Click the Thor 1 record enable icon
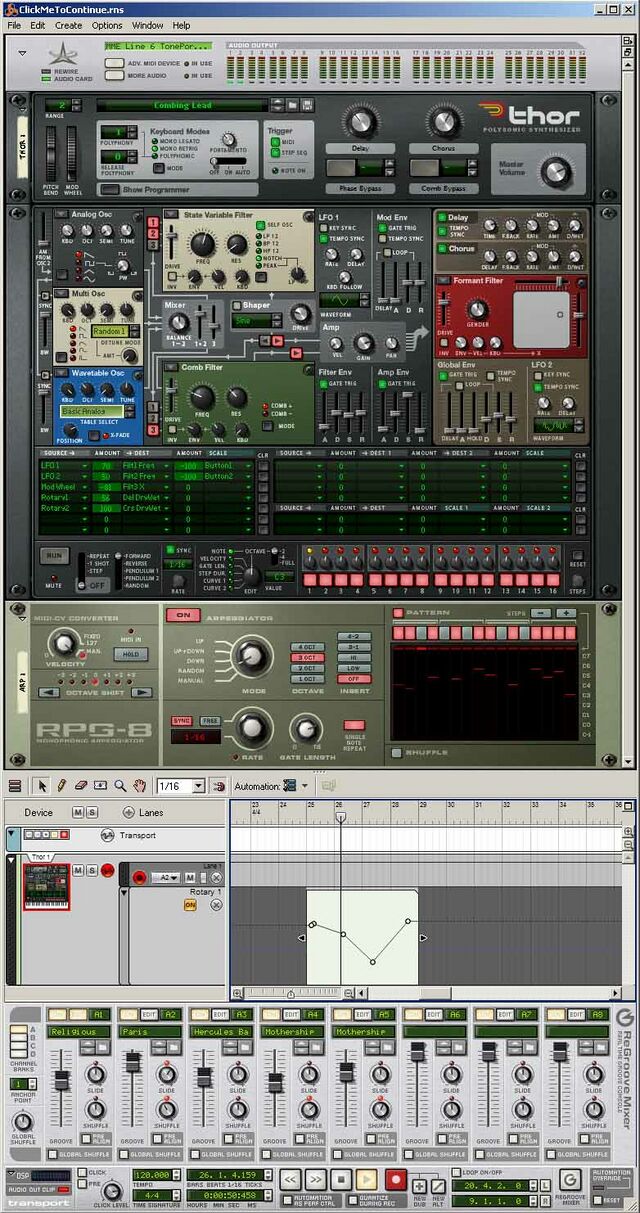This screenshot has width=640, height=1213. [107, 870]
